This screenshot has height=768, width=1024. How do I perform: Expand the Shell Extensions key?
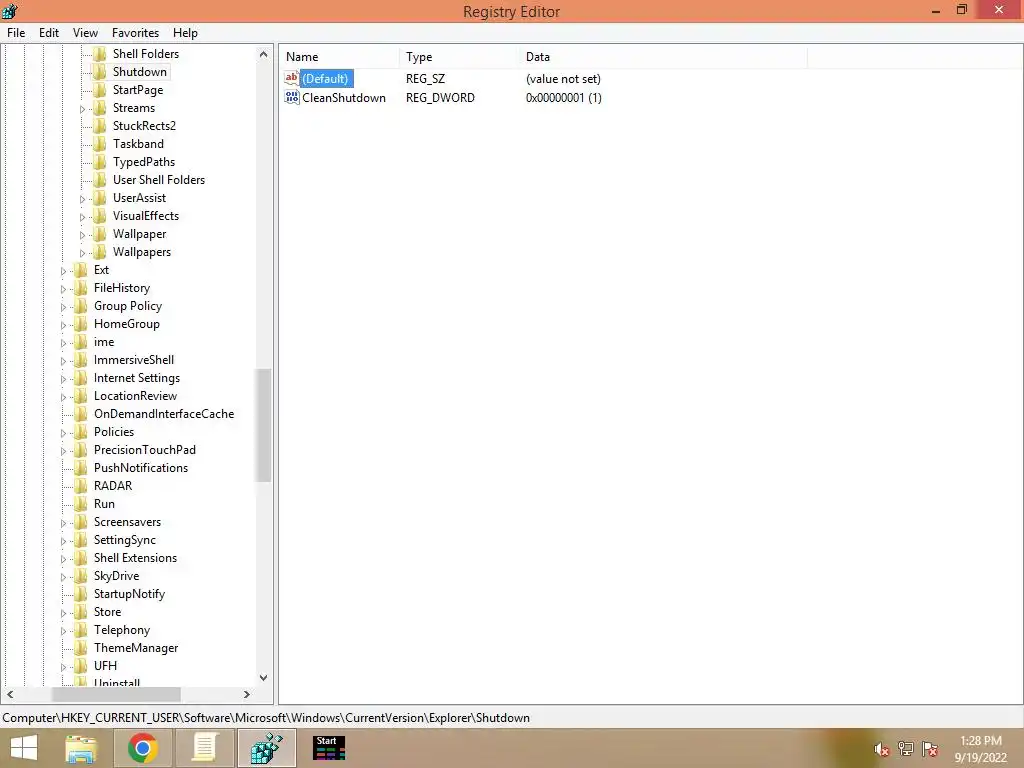[x=63, y=558]
